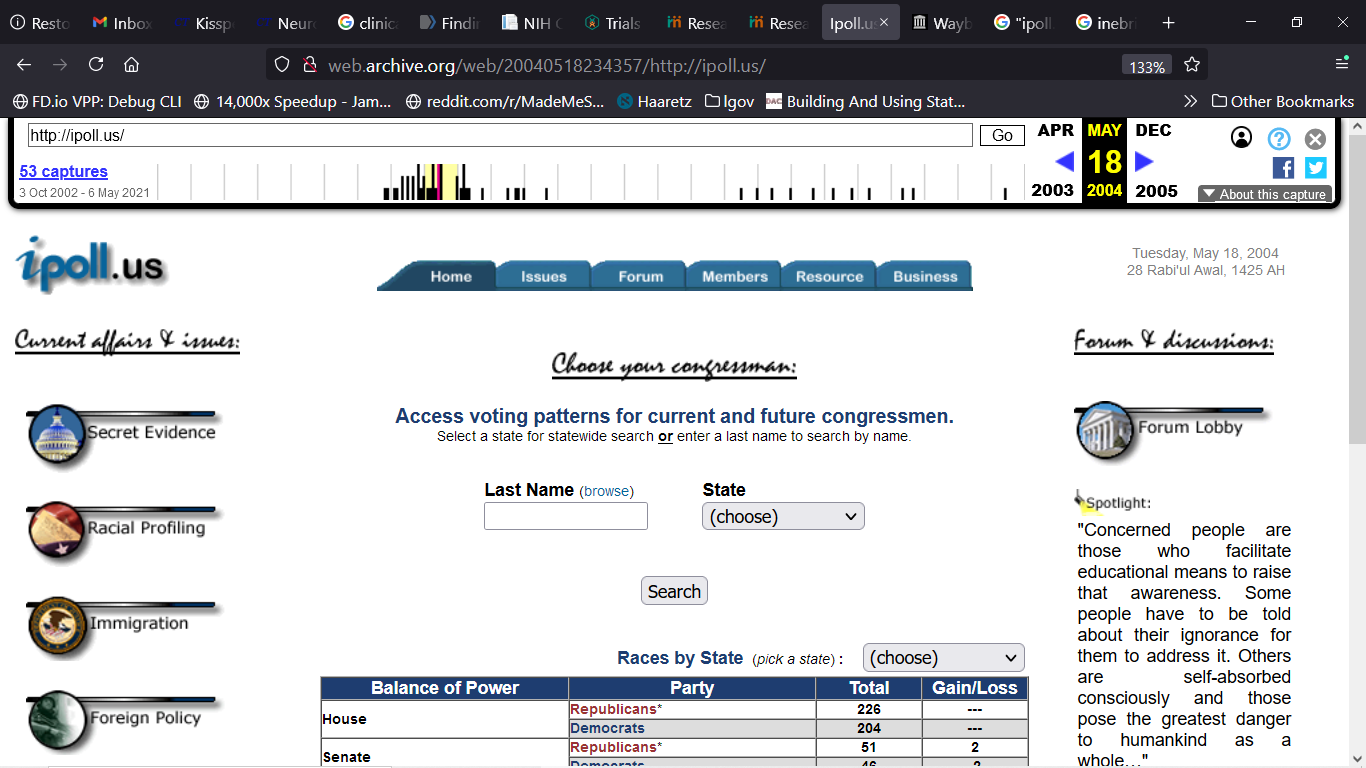Go to next capture blue arrow
Viewport: 1366px width, 768px height.
pyautogui.click(x=1145, y=161)
